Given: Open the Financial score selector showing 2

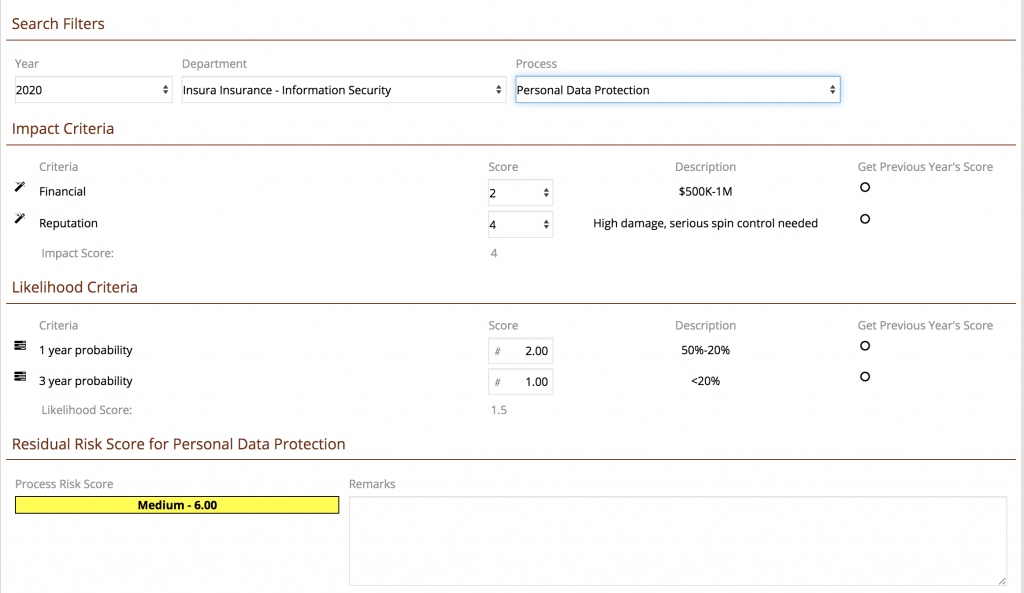Looking at the screenshot, I should tap(520, 192).
